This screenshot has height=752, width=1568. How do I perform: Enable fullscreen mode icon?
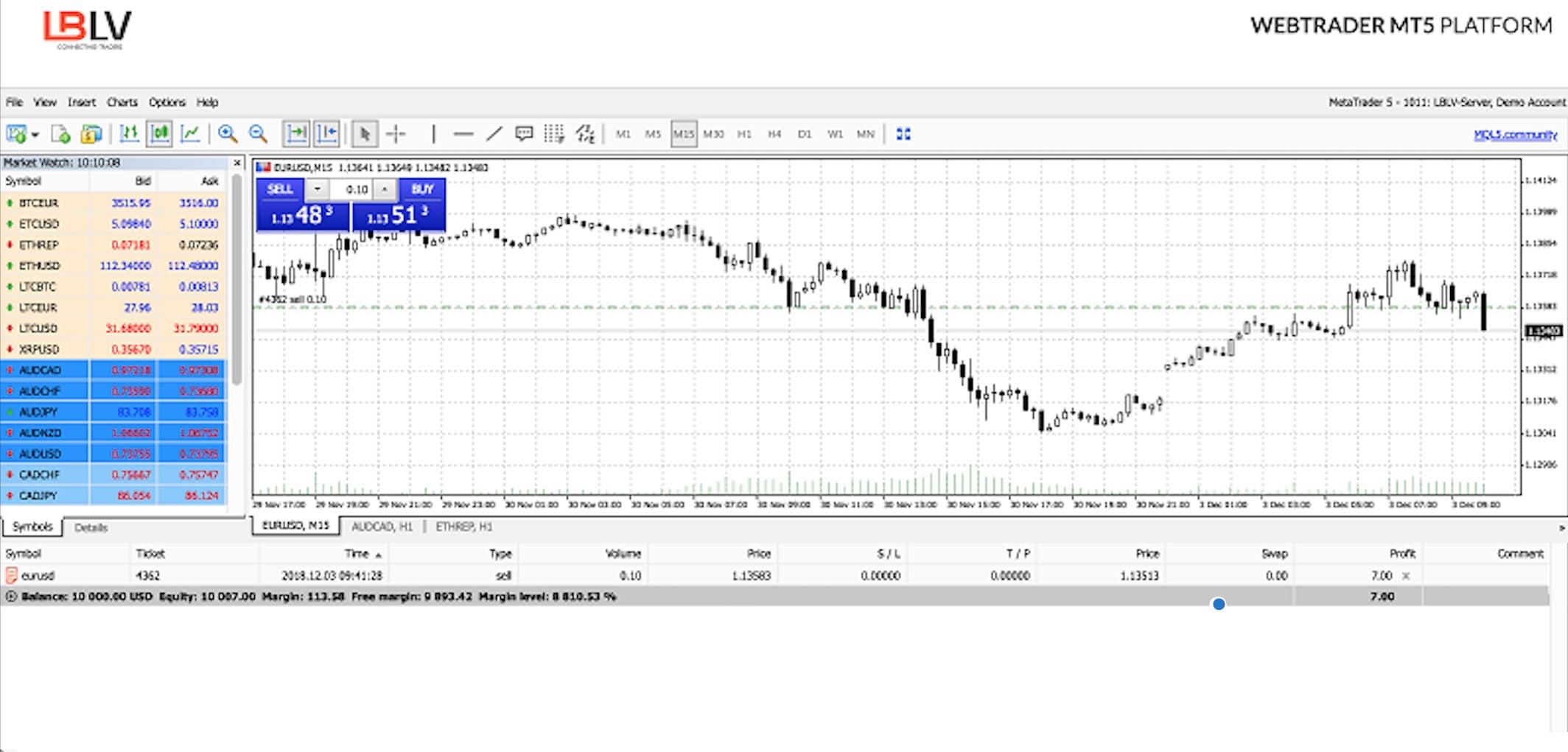coord(903,134)
